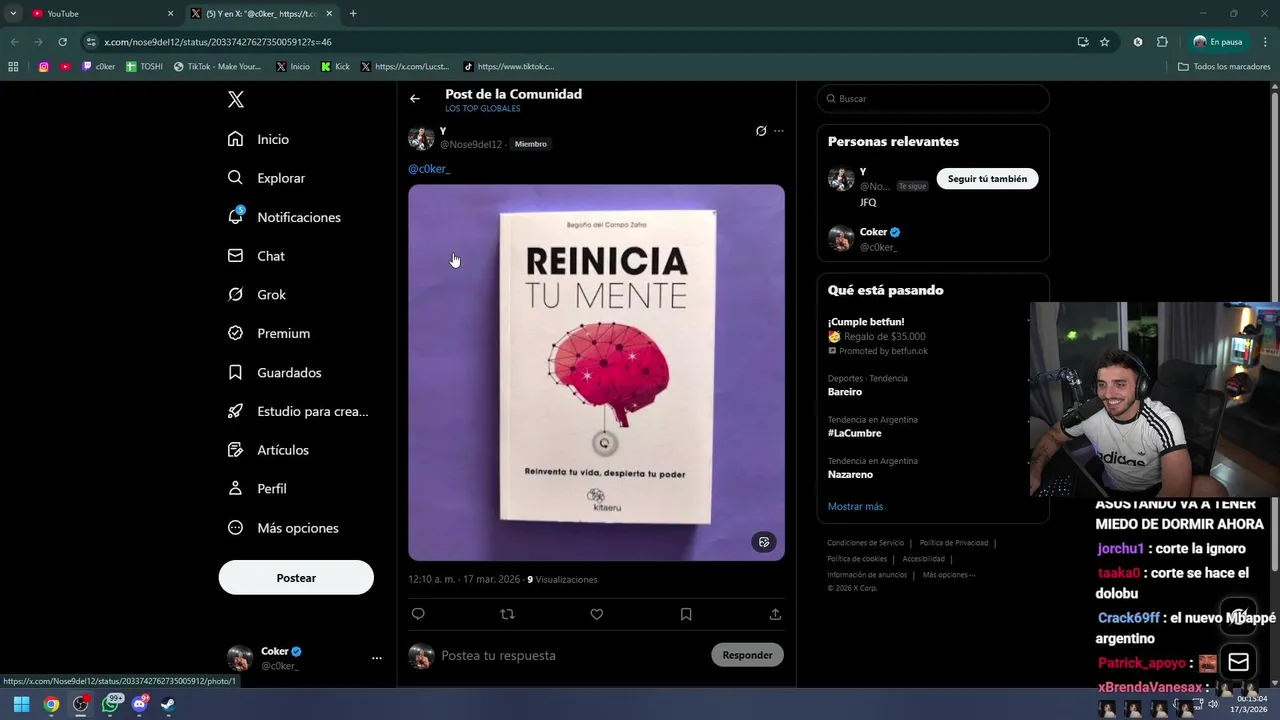Bookmark this page with star icon

pyautogui.click(x=1104, y=42)
